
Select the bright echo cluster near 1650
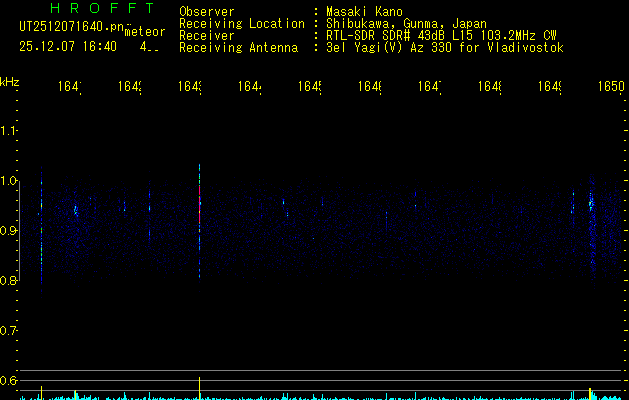coord(591,201)
